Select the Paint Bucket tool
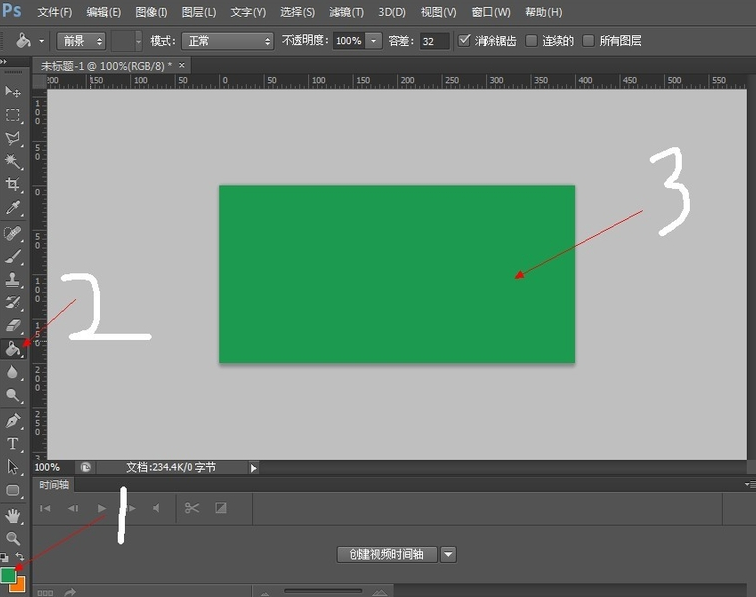 click(13, 349)
